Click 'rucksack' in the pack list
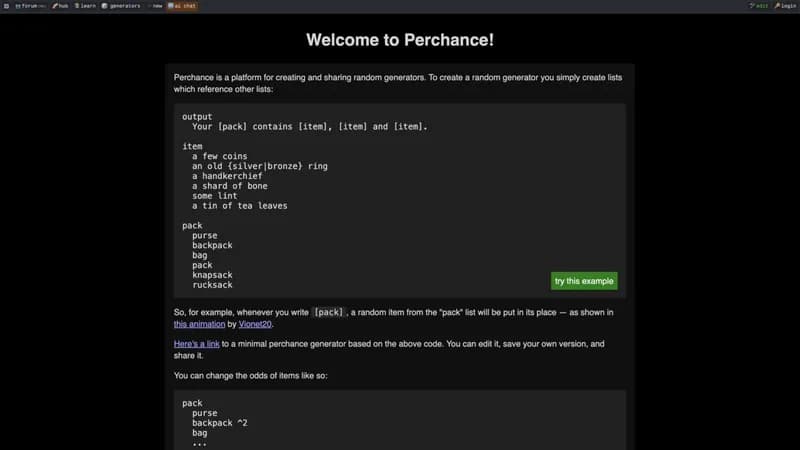800x450 pixels. tap(212, 285)
